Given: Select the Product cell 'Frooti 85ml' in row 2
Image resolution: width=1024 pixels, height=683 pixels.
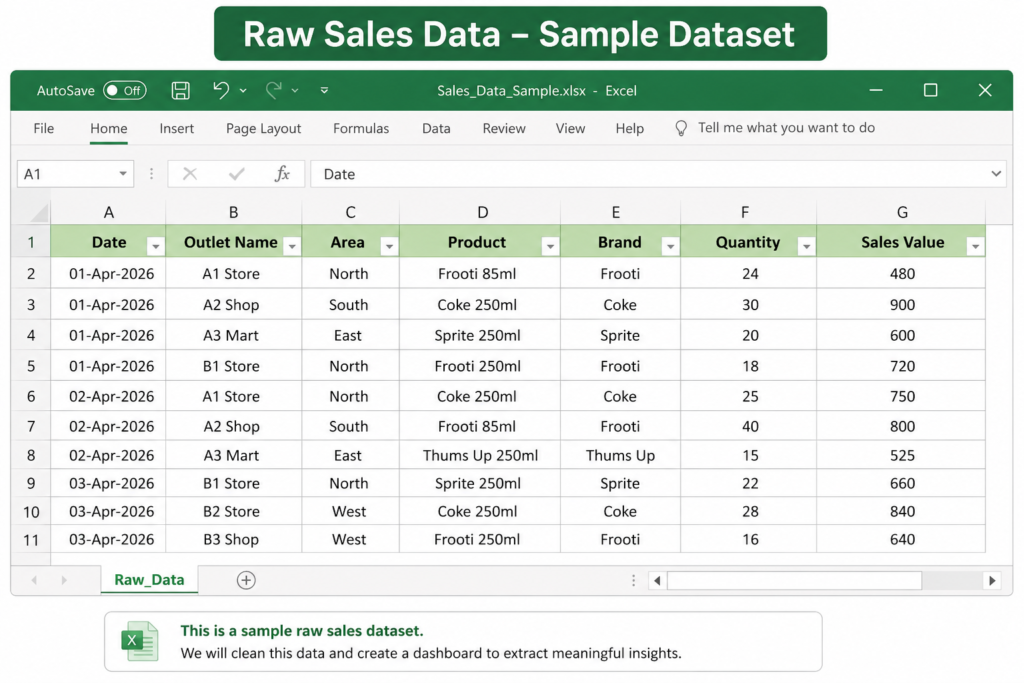Looking at the screenshot, I should click(480, 274).
